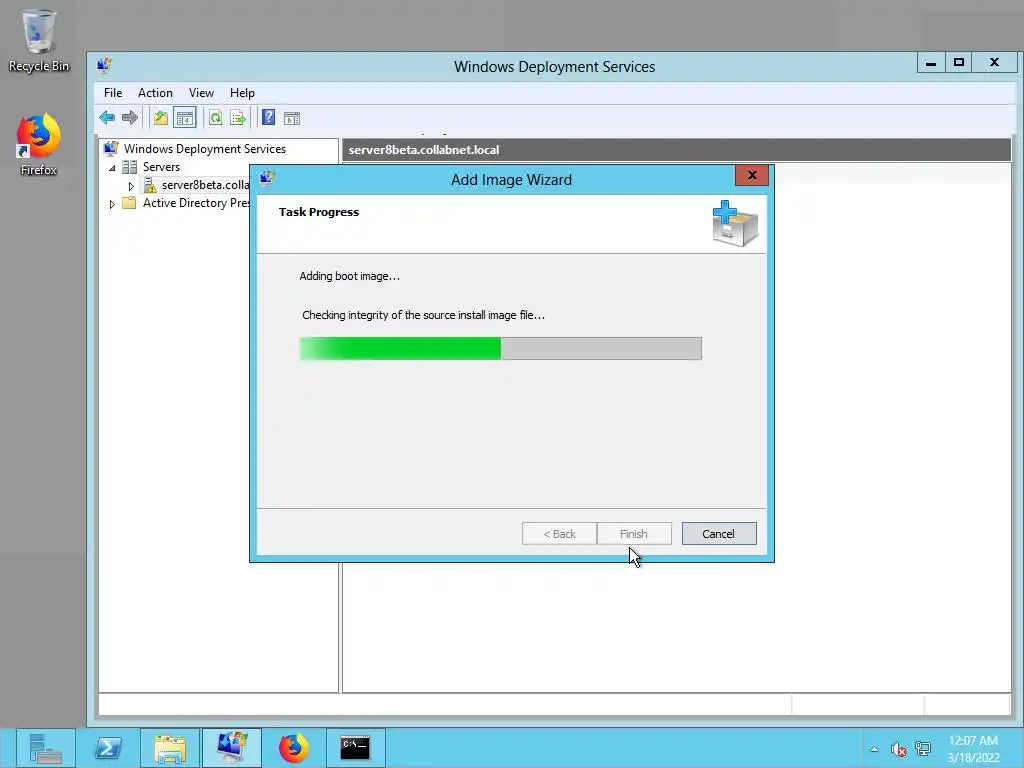Click the green image integrity progress bar
The width and height of the screenshot is (1024, 768).
point(500,349)
